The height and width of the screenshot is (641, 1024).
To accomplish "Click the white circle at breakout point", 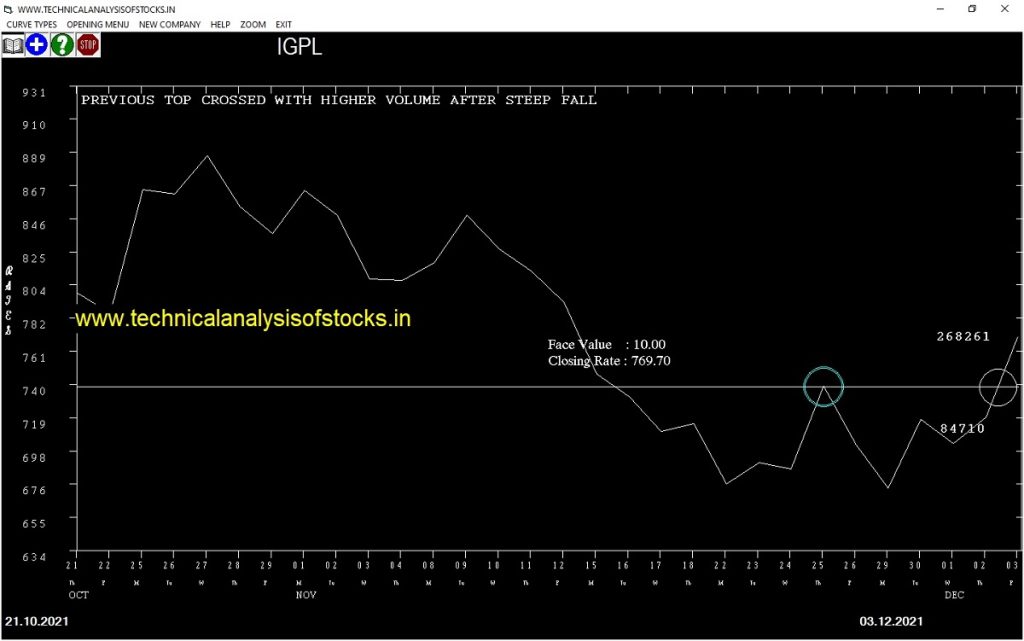I will tap(997, 386).
